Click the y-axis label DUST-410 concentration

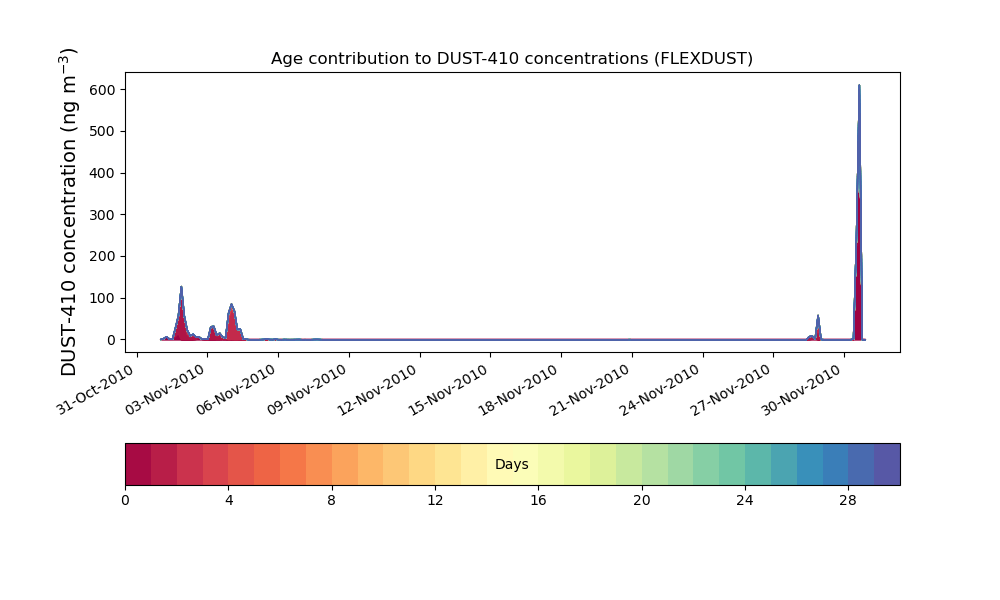70,212
